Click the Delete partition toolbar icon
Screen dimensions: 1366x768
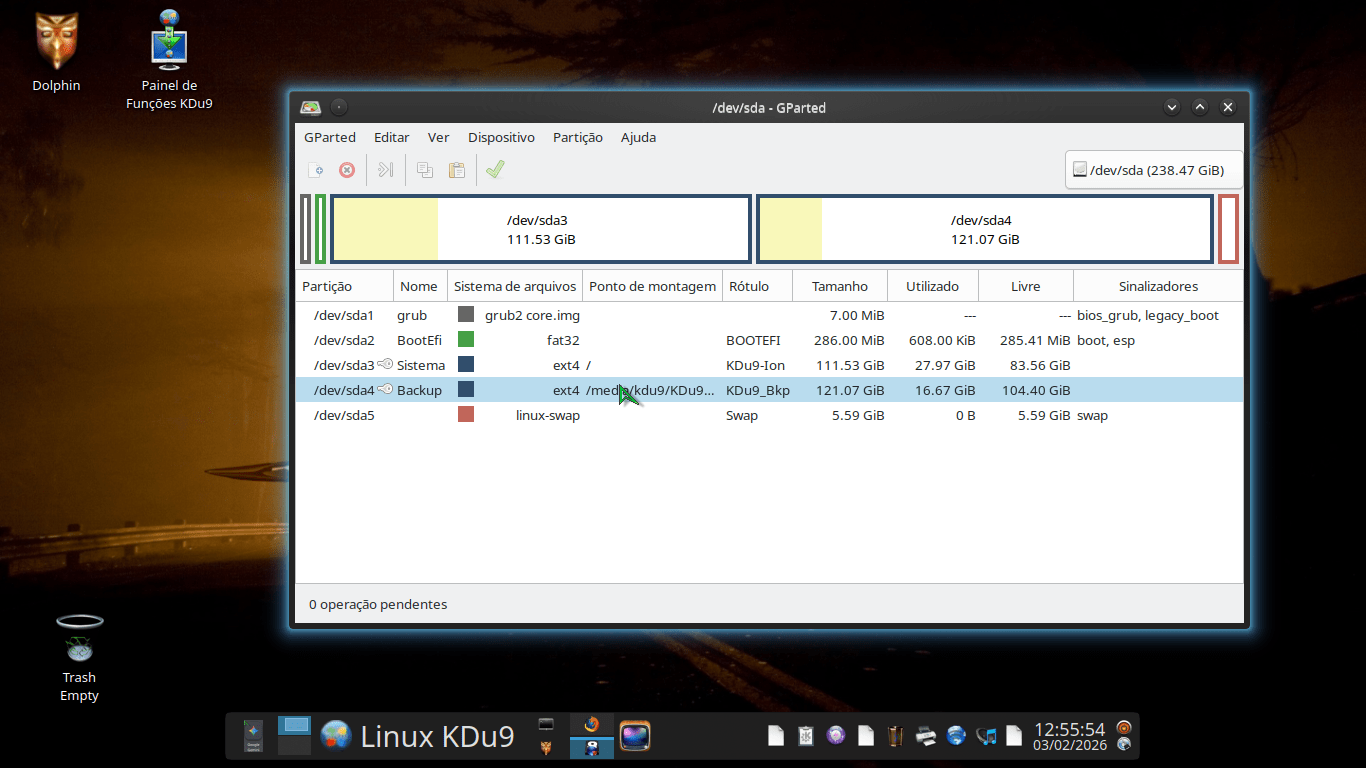coord(347,170)
